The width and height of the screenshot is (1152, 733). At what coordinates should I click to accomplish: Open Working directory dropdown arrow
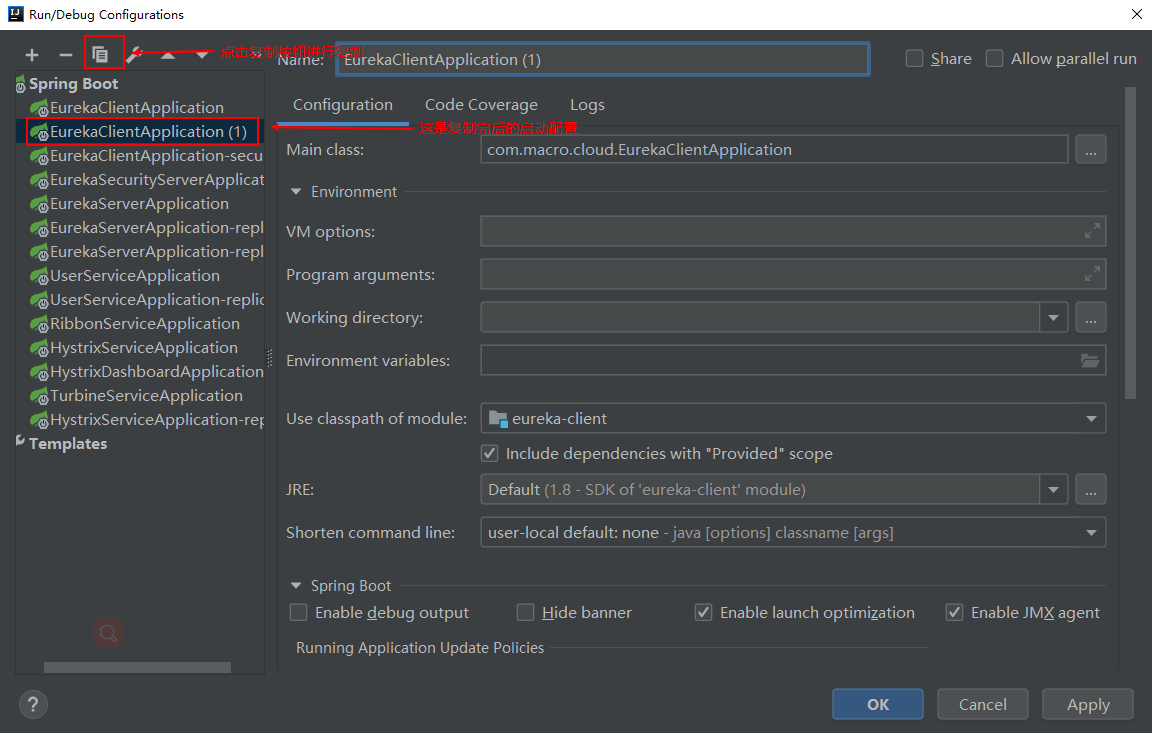pos(1054,318)
